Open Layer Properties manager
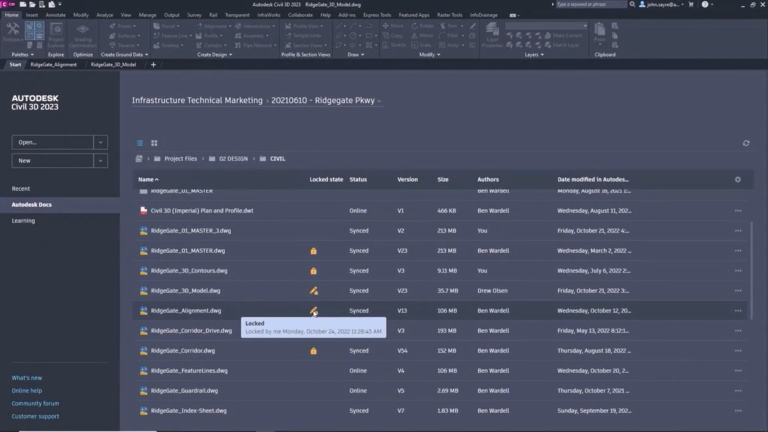Screen dimensions: 768x432 (492, 35)
